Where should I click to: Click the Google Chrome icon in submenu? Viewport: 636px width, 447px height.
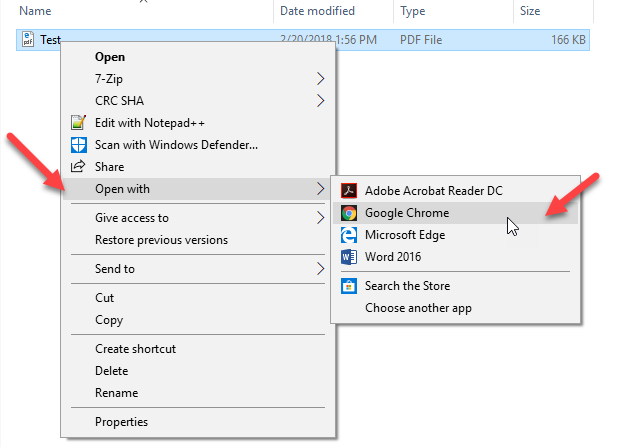(348, 213)
